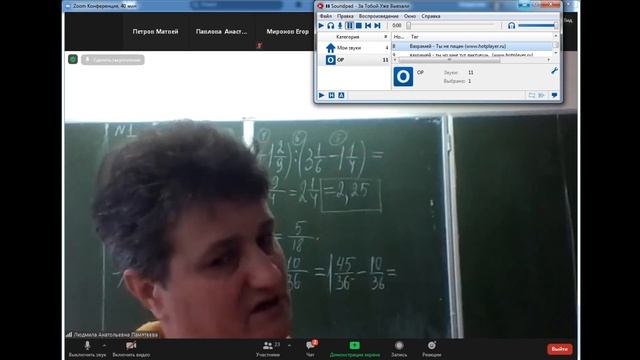Image resolution: width=640 pixels, height=360 pixels.
Task: Select participant tile Миронов Егор
Action: pos(287,31)
